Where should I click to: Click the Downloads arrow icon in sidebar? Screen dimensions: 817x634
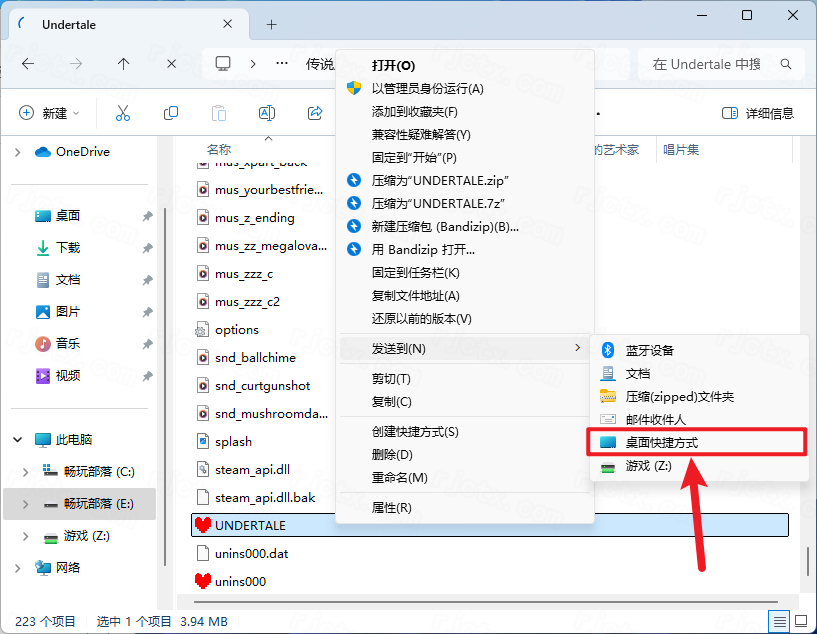(43, 247)
